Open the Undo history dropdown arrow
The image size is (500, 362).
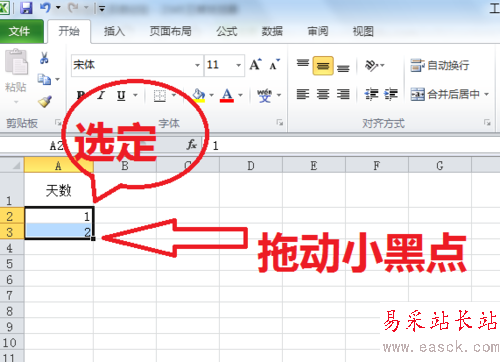tap(58, 7)
